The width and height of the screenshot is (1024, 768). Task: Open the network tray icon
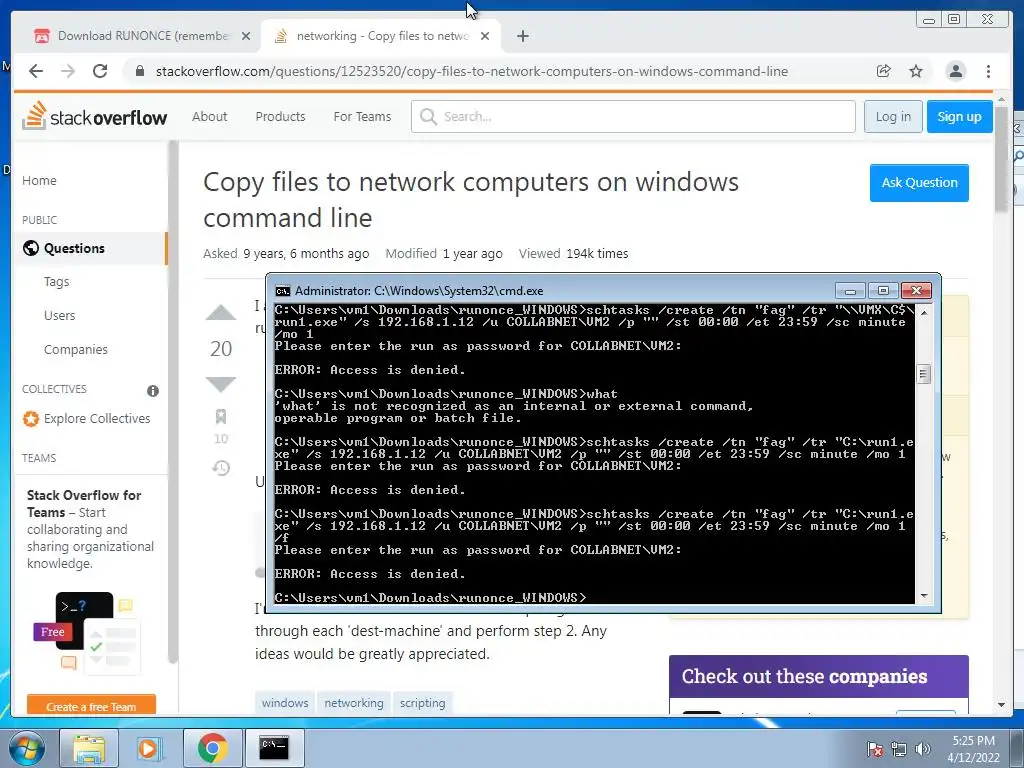click(899, 749)
